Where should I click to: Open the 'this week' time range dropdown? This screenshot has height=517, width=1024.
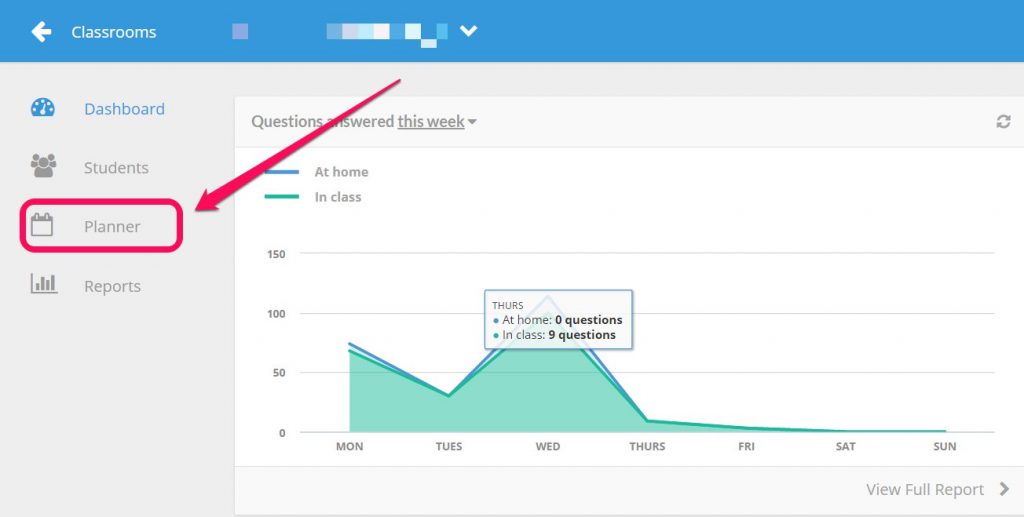click(437, 122)
